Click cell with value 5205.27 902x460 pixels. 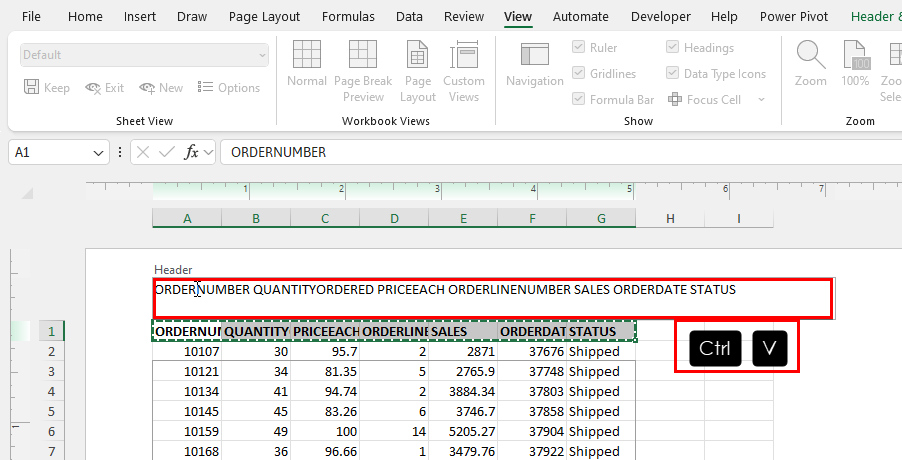pos(463,432)
